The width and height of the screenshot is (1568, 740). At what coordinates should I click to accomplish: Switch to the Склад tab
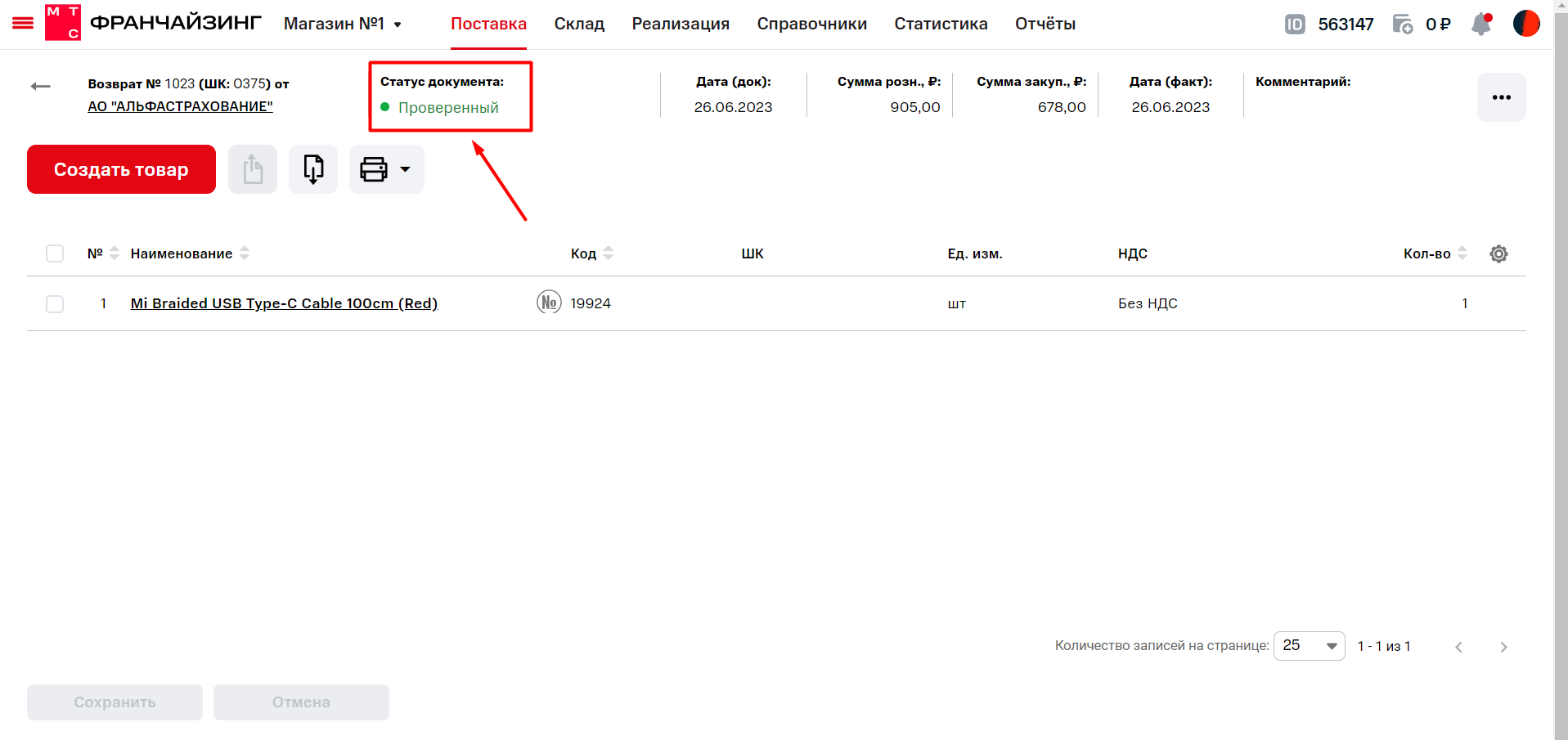579,24
